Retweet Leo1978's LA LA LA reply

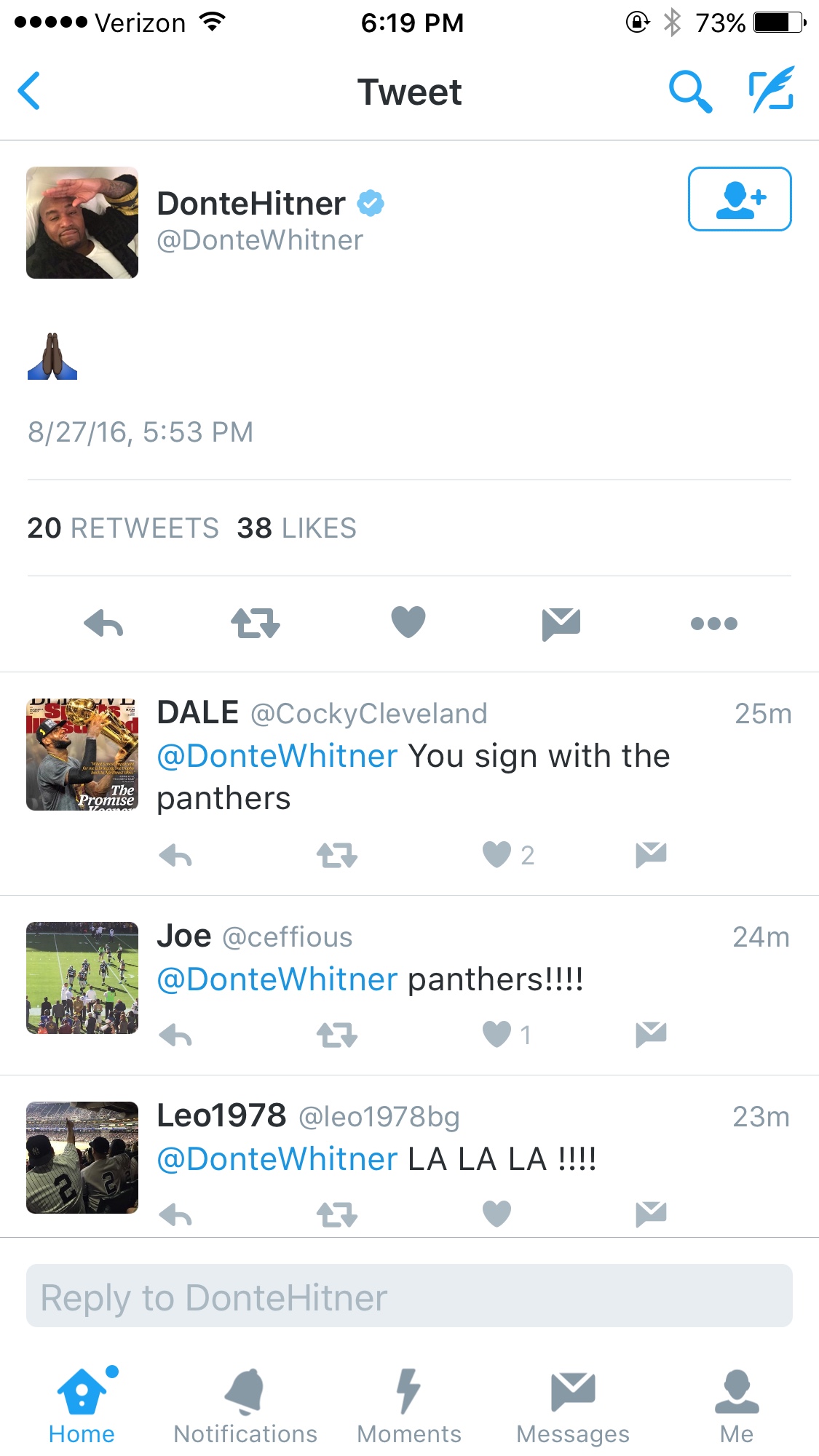(x=337, y=1214)
